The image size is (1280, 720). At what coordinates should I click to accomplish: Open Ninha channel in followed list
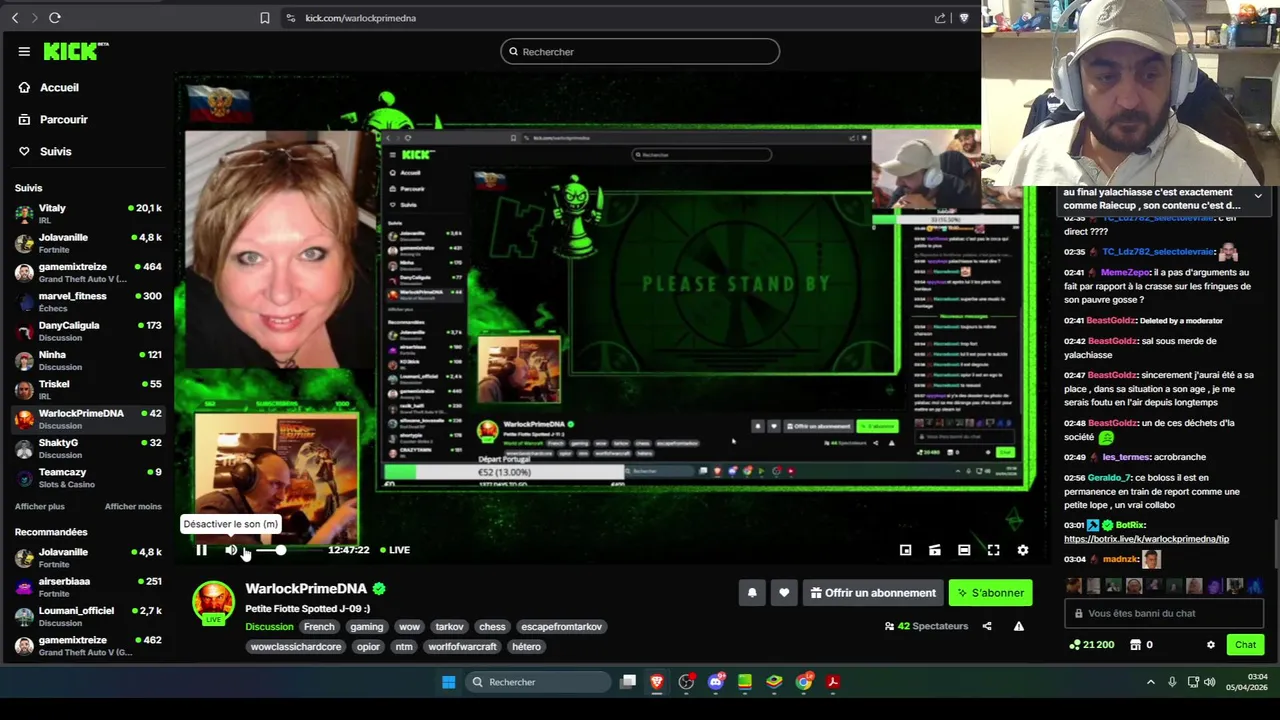click(88, 360)
